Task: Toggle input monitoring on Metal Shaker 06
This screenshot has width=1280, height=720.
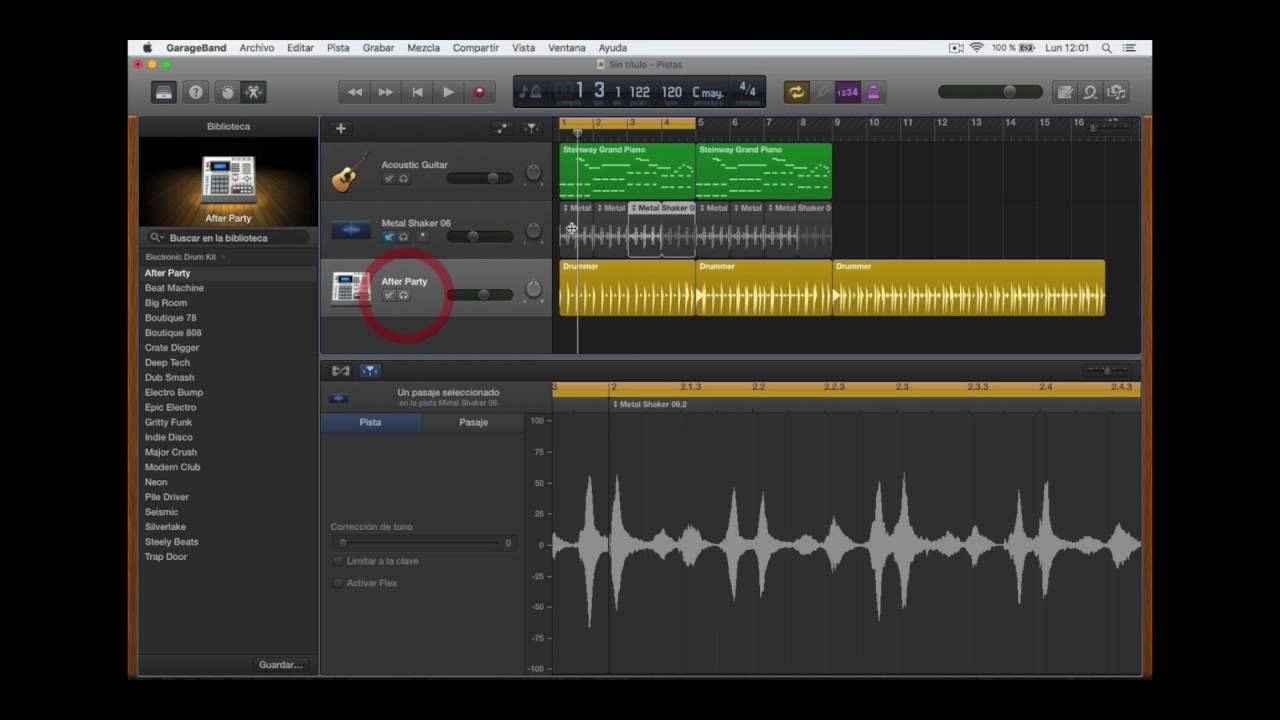Action: 422,237
